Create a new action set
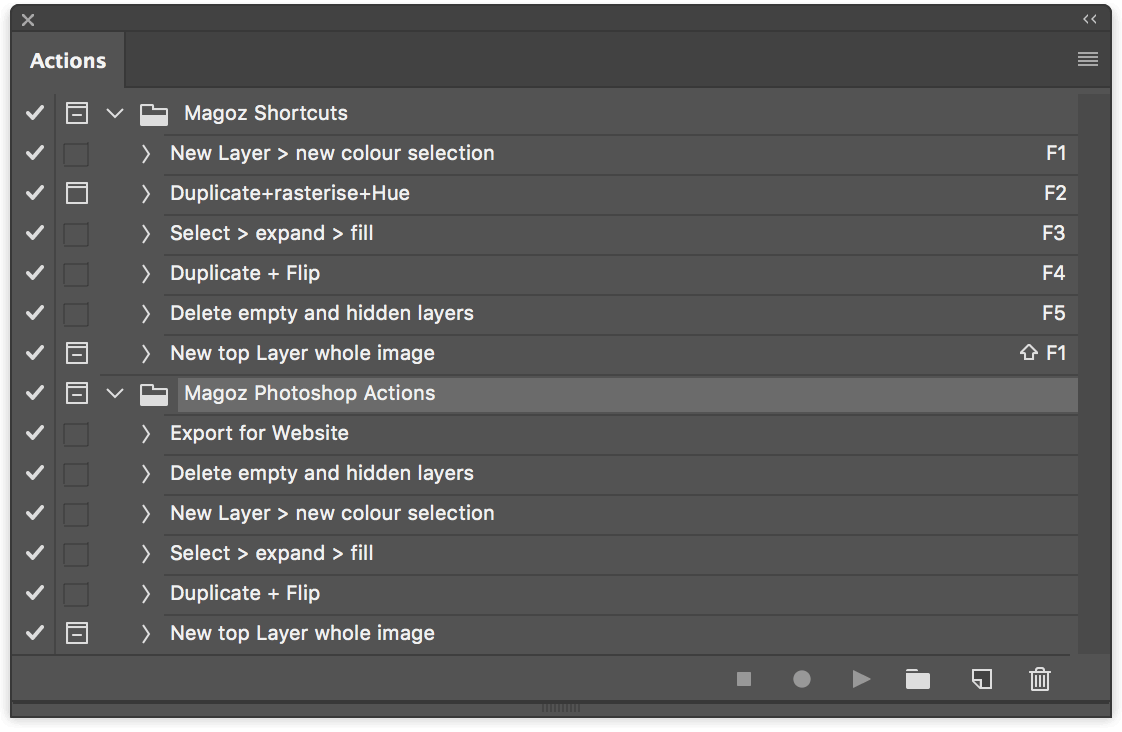This screenshot has height=732, width=1122. 917,679
